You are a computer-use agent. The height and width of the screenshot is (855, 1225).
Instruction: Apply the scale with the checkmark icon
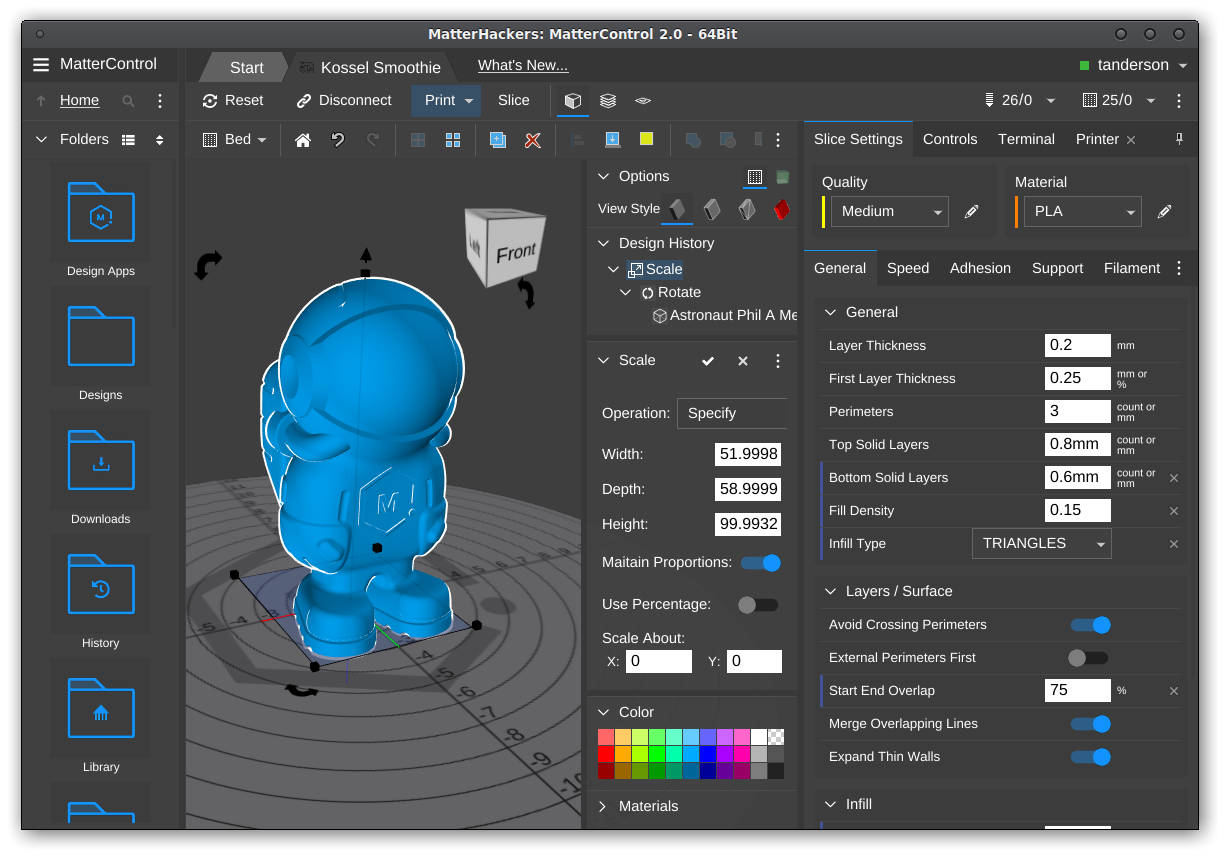click(x=708, y=361)
